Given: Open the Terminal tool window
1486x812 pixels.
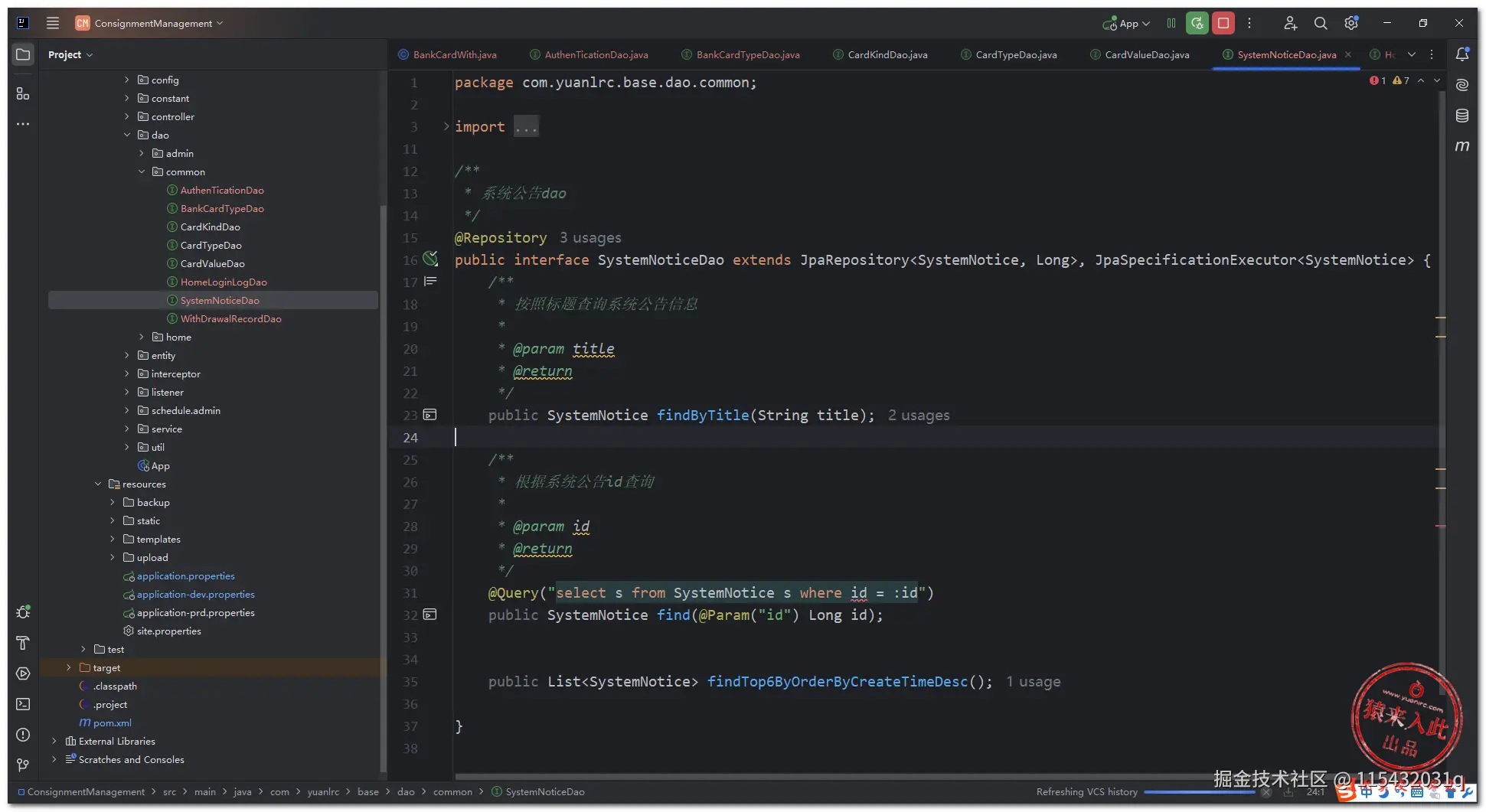Looking at the screenshot, I should [23, 704].
